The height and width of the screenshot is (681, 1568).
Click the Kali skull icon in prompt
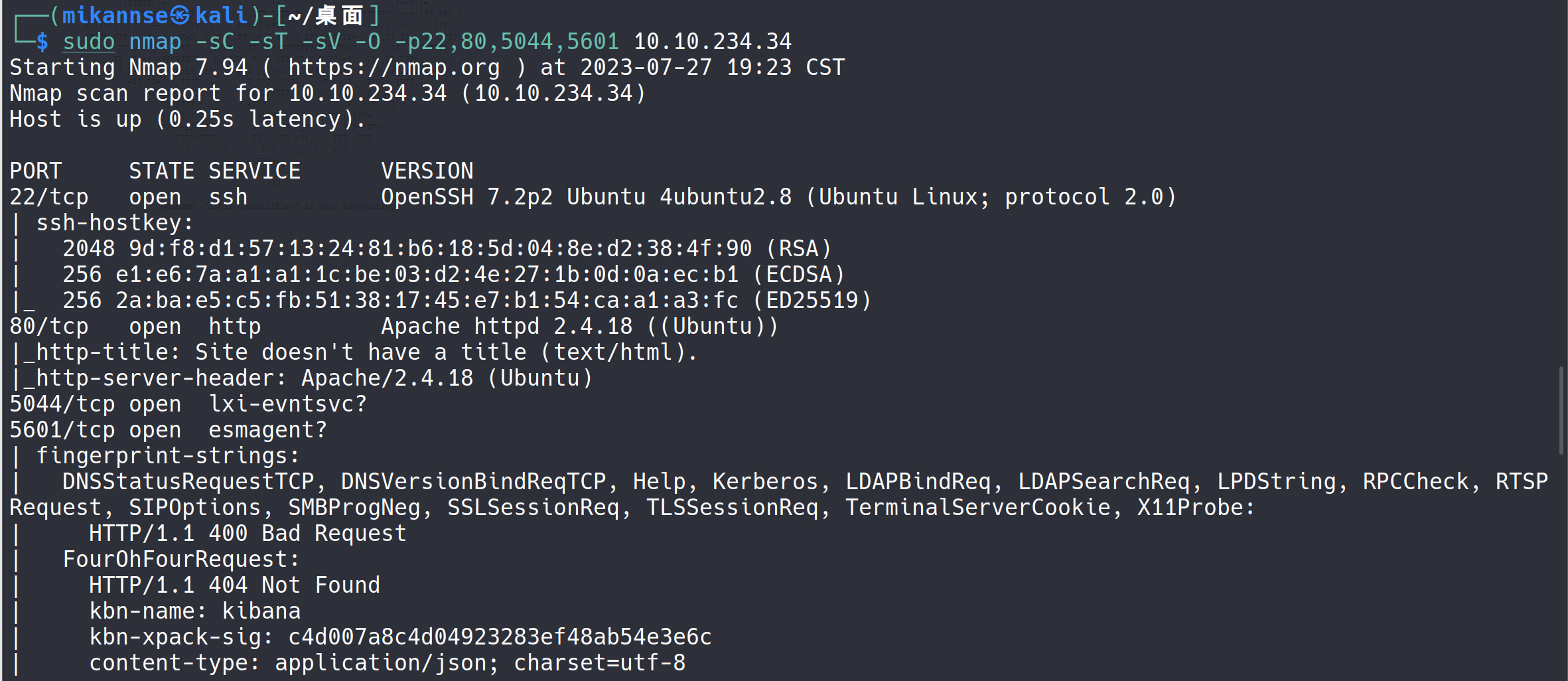pyautogui.click(x=180, y=15)
